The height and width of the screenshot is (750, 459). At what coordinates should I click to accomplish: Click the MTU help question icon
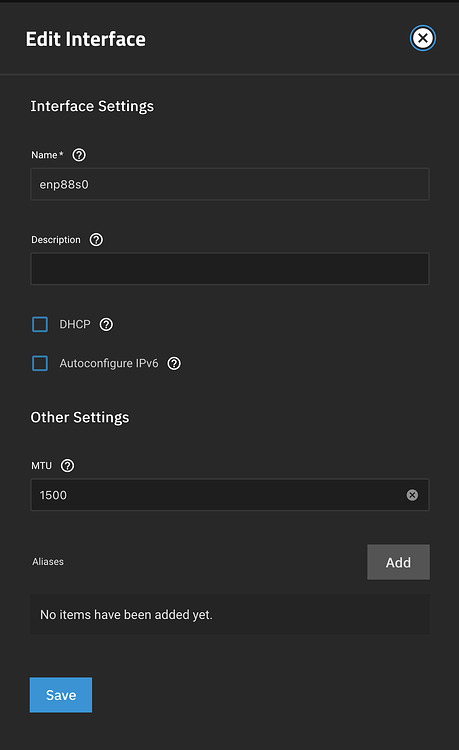[67, 465]
